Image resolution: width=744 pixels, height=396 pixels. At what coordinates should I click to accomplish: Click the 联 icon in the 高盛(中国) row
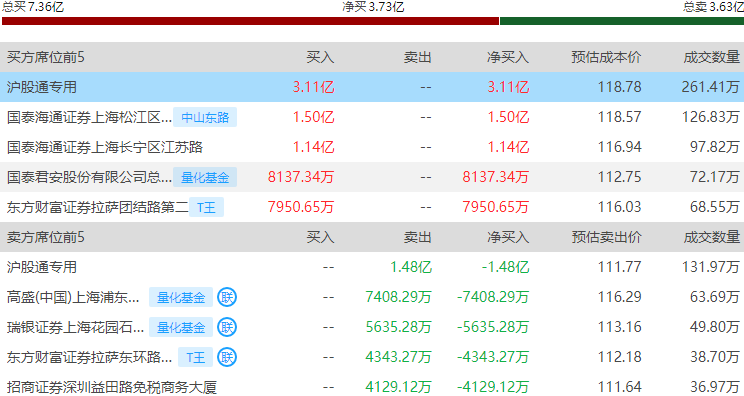pos(227,297)
